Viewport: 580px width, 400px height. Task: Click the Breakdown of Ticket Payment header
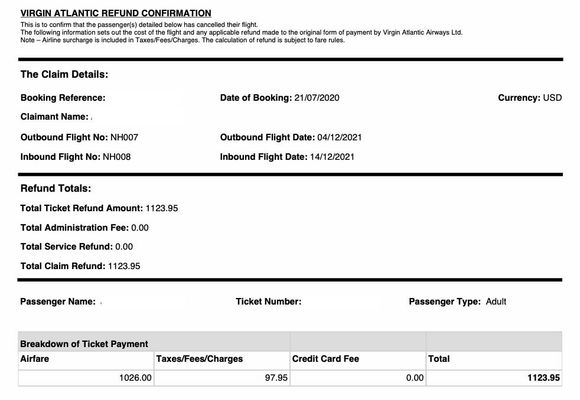pyautogui.click(x=84, y=344)
